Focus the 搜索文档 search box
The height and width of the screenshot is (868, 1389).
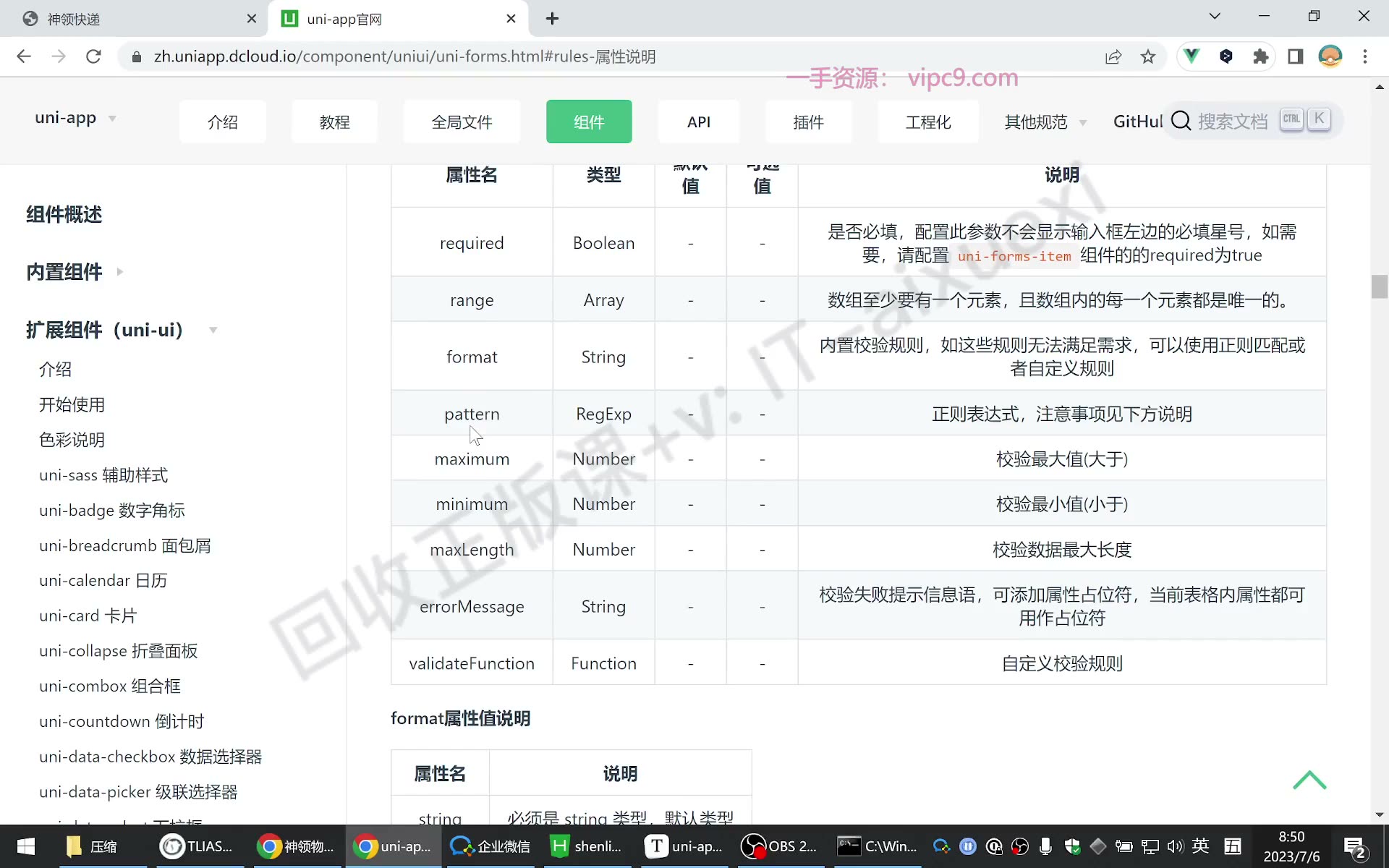point(1255,120)
